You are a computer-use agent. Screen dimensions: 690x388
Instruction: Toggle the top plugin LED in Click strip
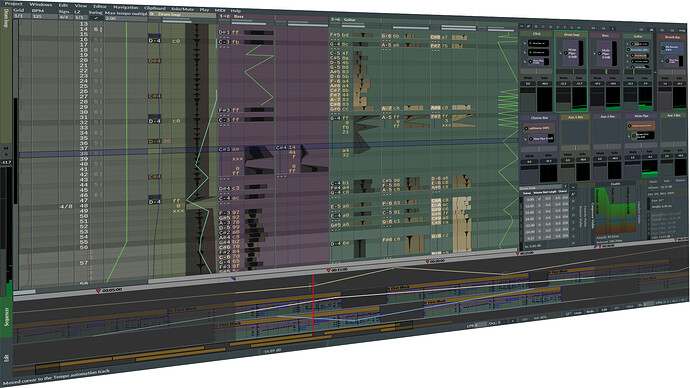tap(530, 43)
